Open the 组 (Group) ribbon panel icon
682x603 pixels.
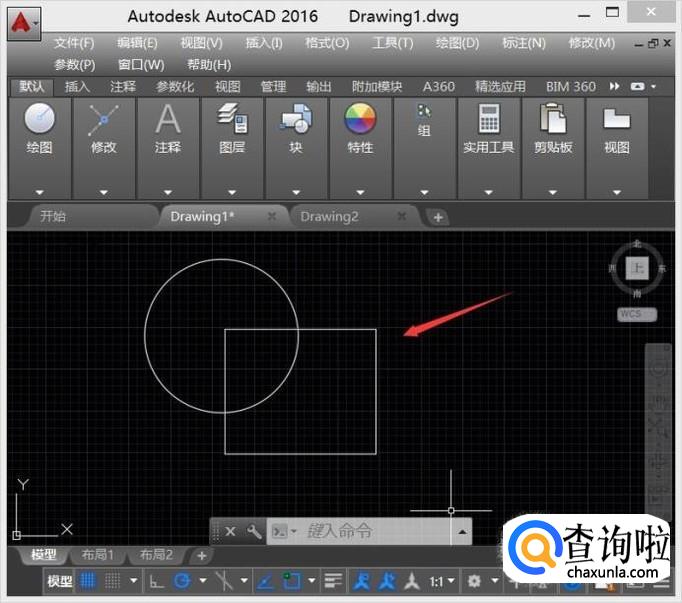pyautogui.click(x=424, y=111)
